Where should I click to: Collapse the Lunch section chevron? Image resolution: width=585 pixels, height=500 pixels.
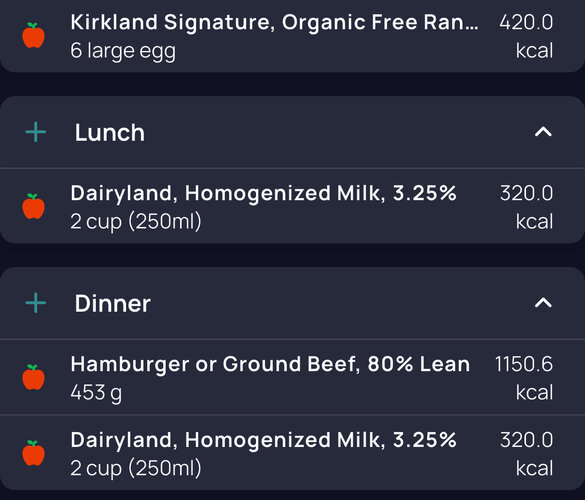click(543, 132)
